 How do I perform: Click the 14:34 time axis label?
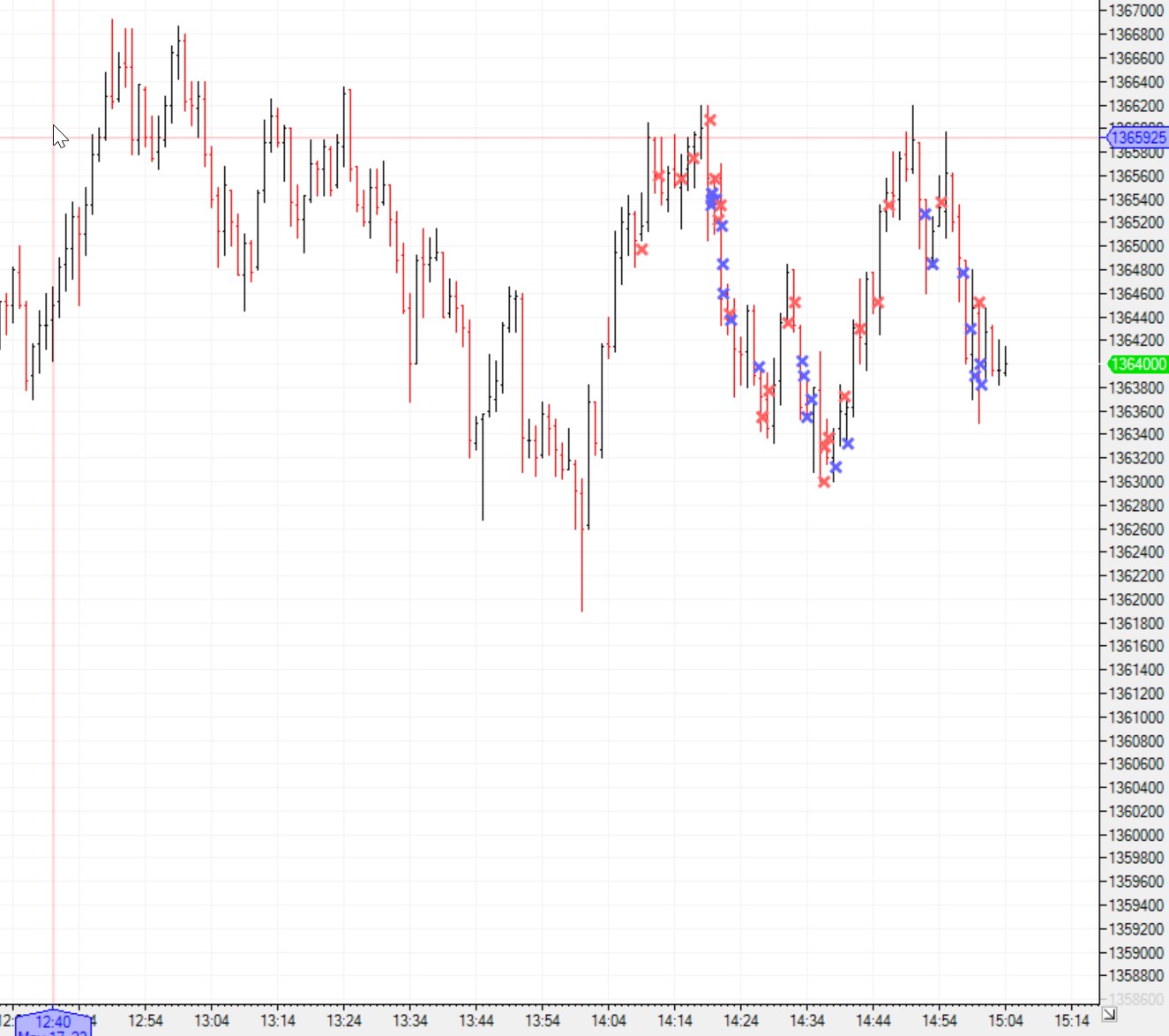click(x=807, y=1021)
